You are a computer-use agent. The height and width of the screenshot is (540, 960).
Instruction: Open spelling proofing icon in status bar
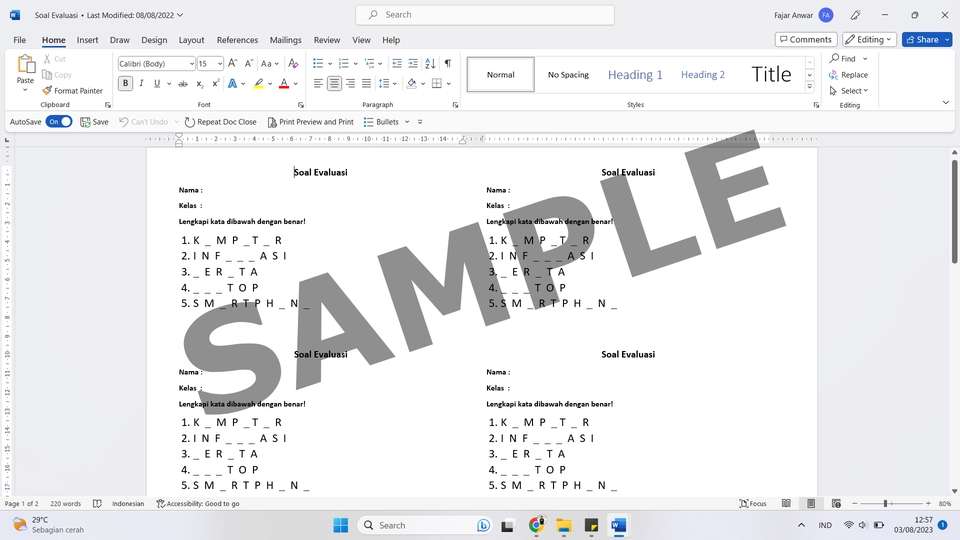(97, 503)
